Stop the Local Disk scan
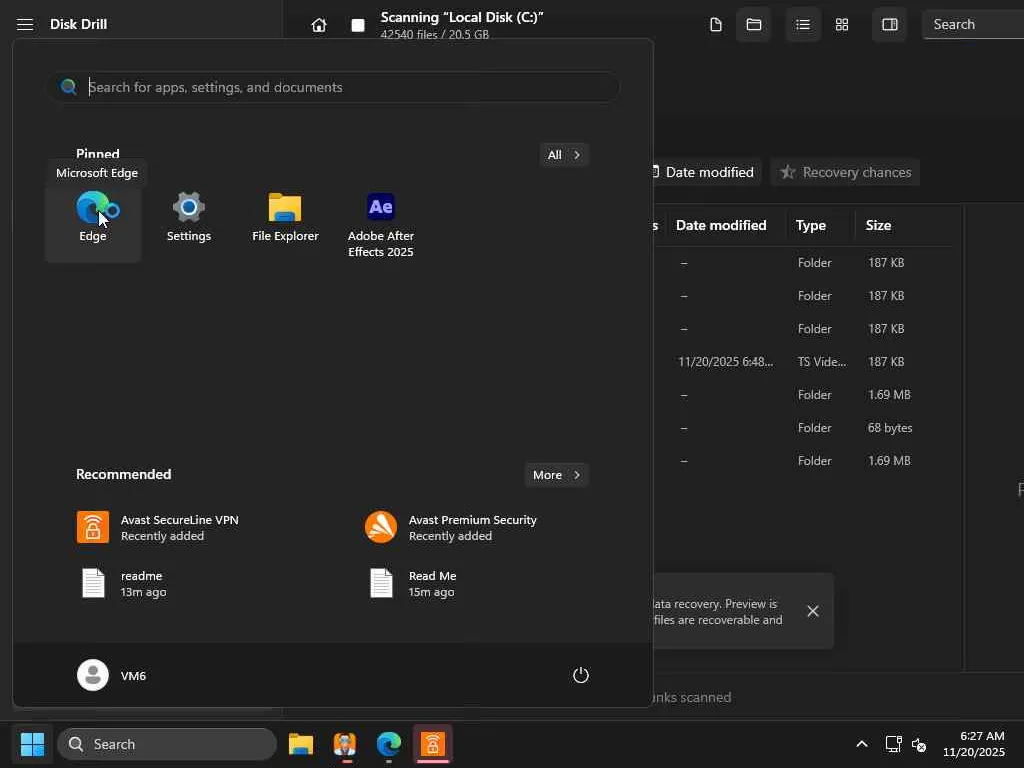This screenshot has height=768, width=1024. pos(358,25)
